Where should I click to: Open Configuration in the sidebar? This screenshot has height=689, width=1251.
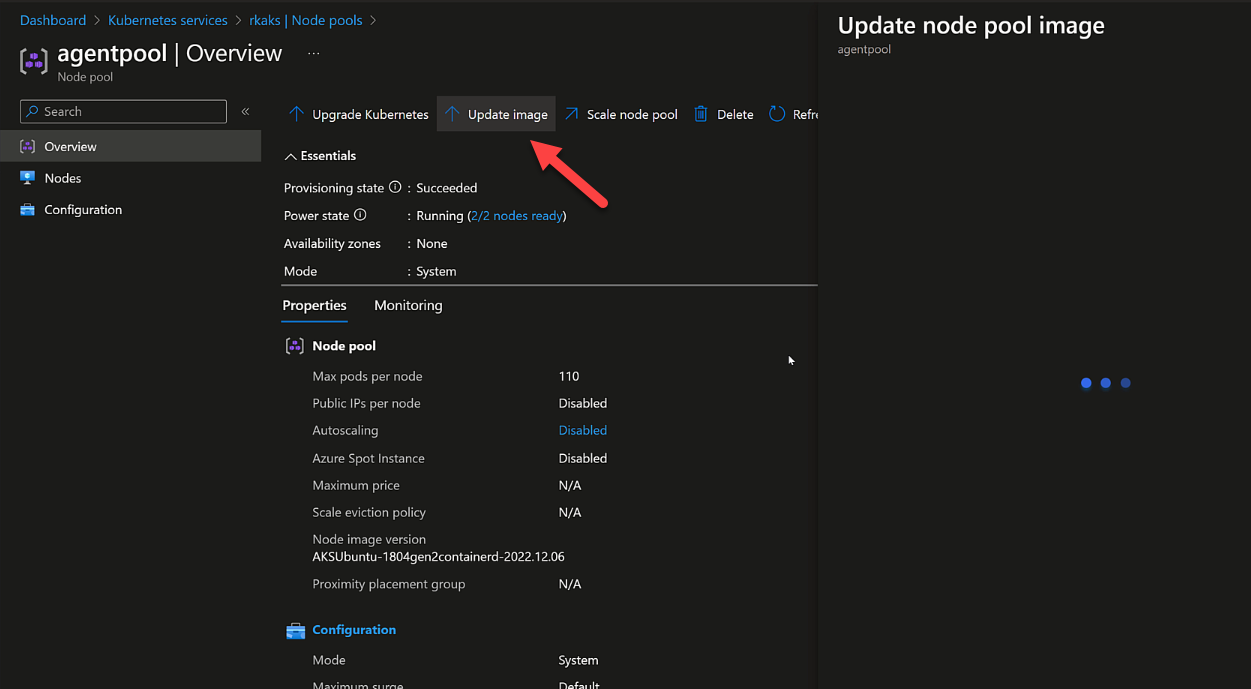point(83,210)
